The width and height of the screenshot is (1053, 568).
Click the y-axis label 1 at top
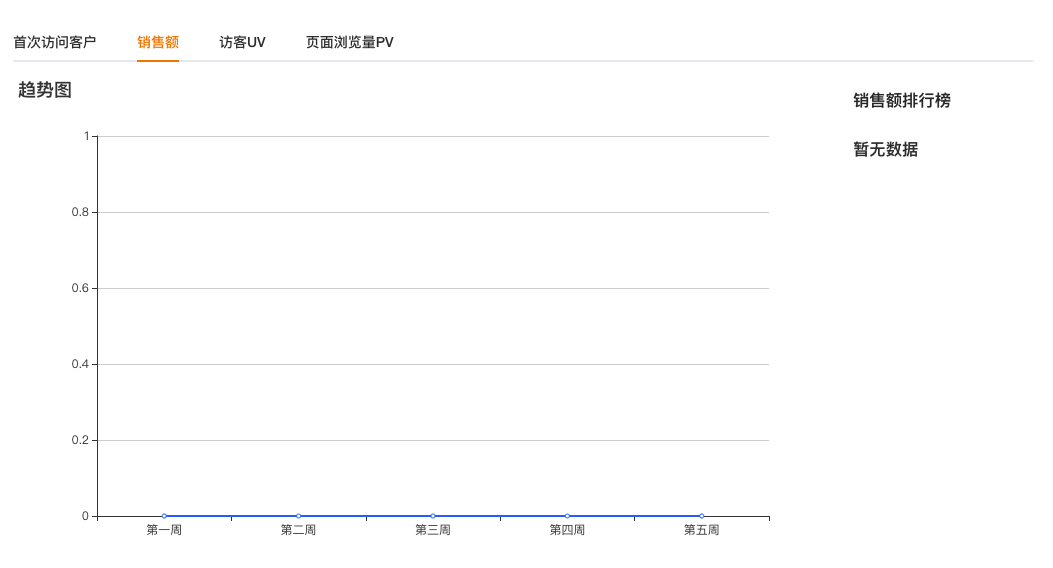point(87,136)
